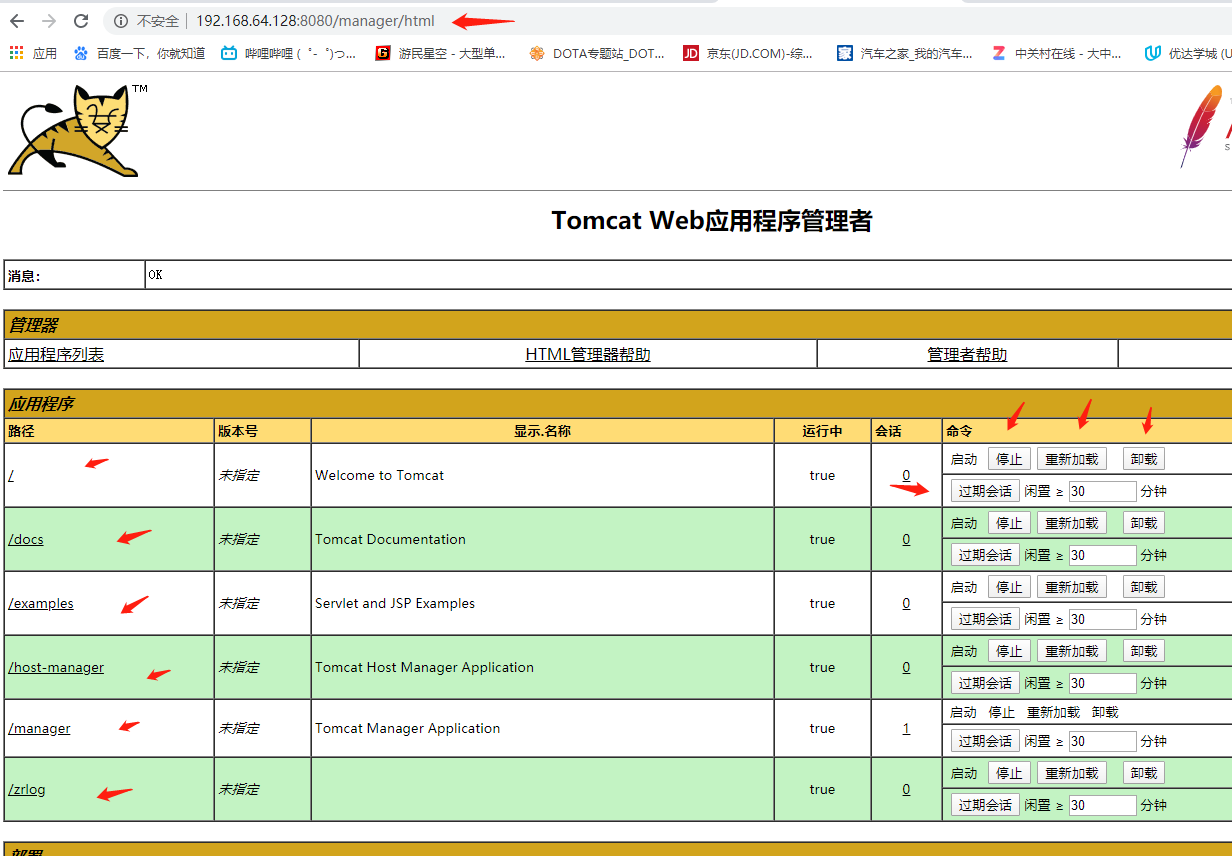1232x856 pixels.
Task: Click session count 0 for /host-manager
Action: [906, 667]
